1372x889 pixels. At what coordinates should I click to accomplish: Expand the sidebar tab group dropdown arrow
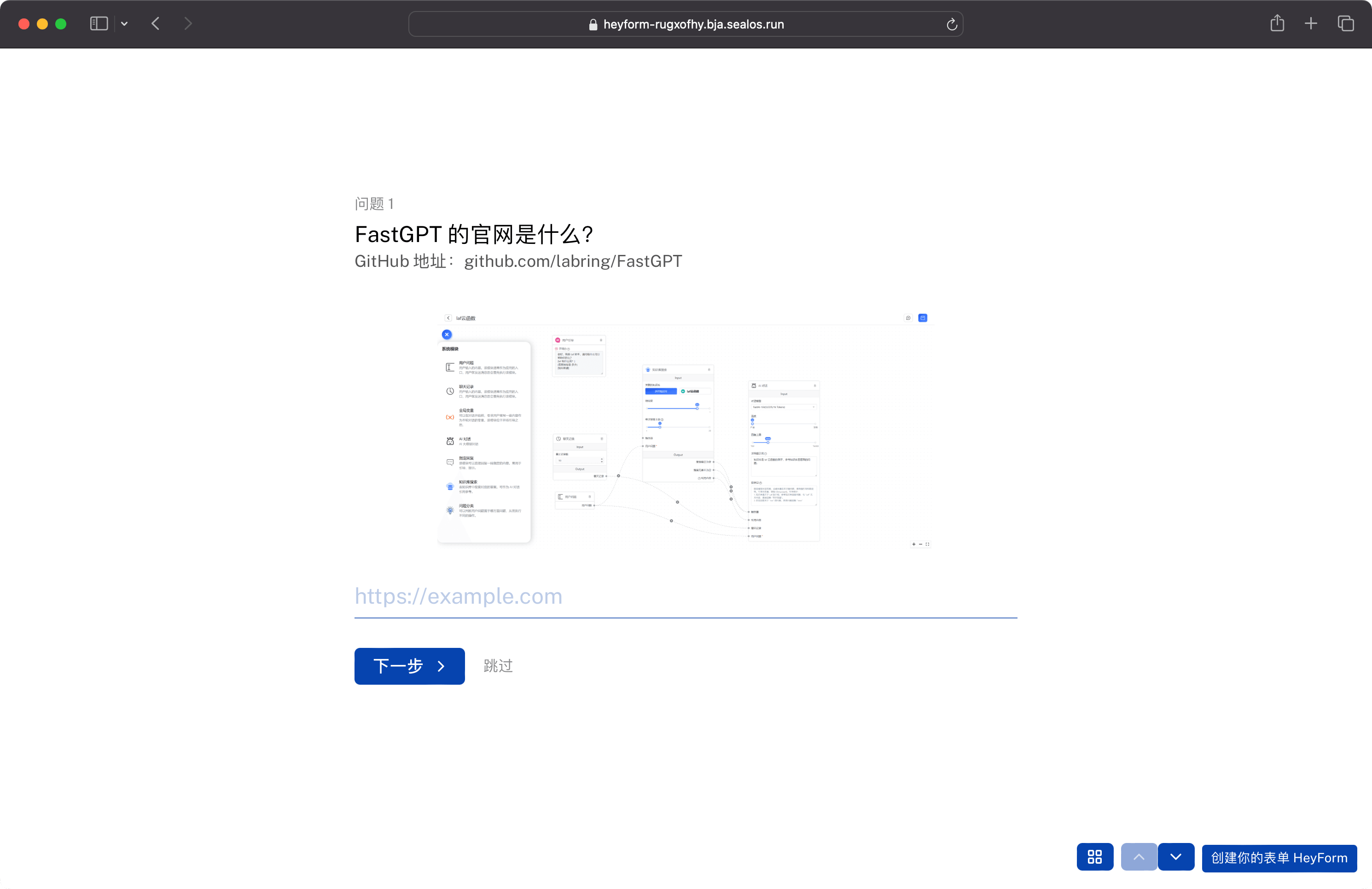point(124,24)
